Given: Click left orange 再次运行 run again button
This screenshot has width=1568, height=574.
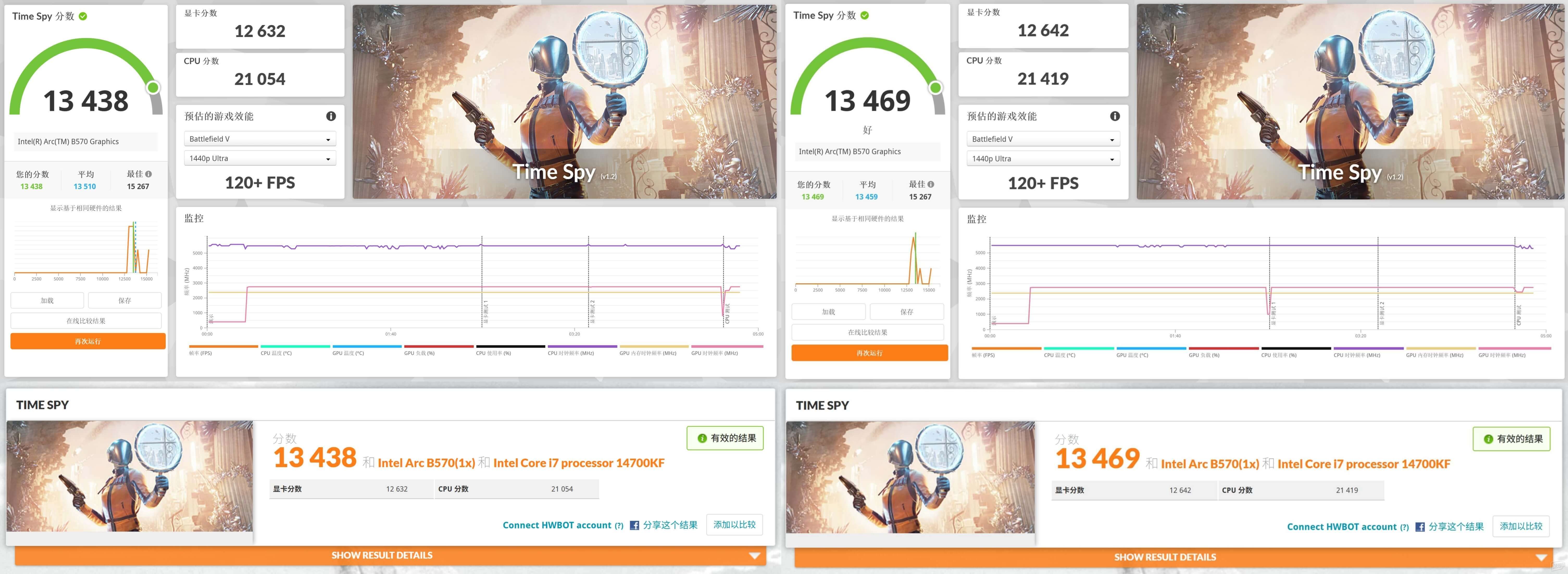Looking at the screenshot, I should coord(88,341).
